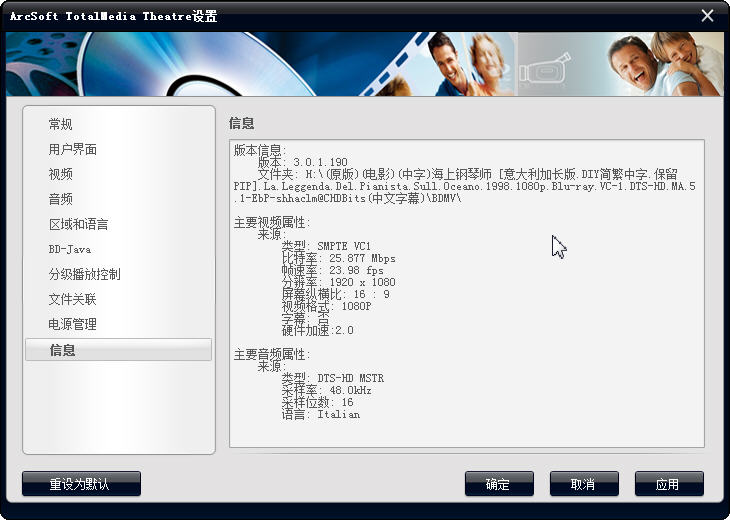Screen dimensions: 730x520
Task: Open 分级播放控制 settings
Action: click(85, 274)
